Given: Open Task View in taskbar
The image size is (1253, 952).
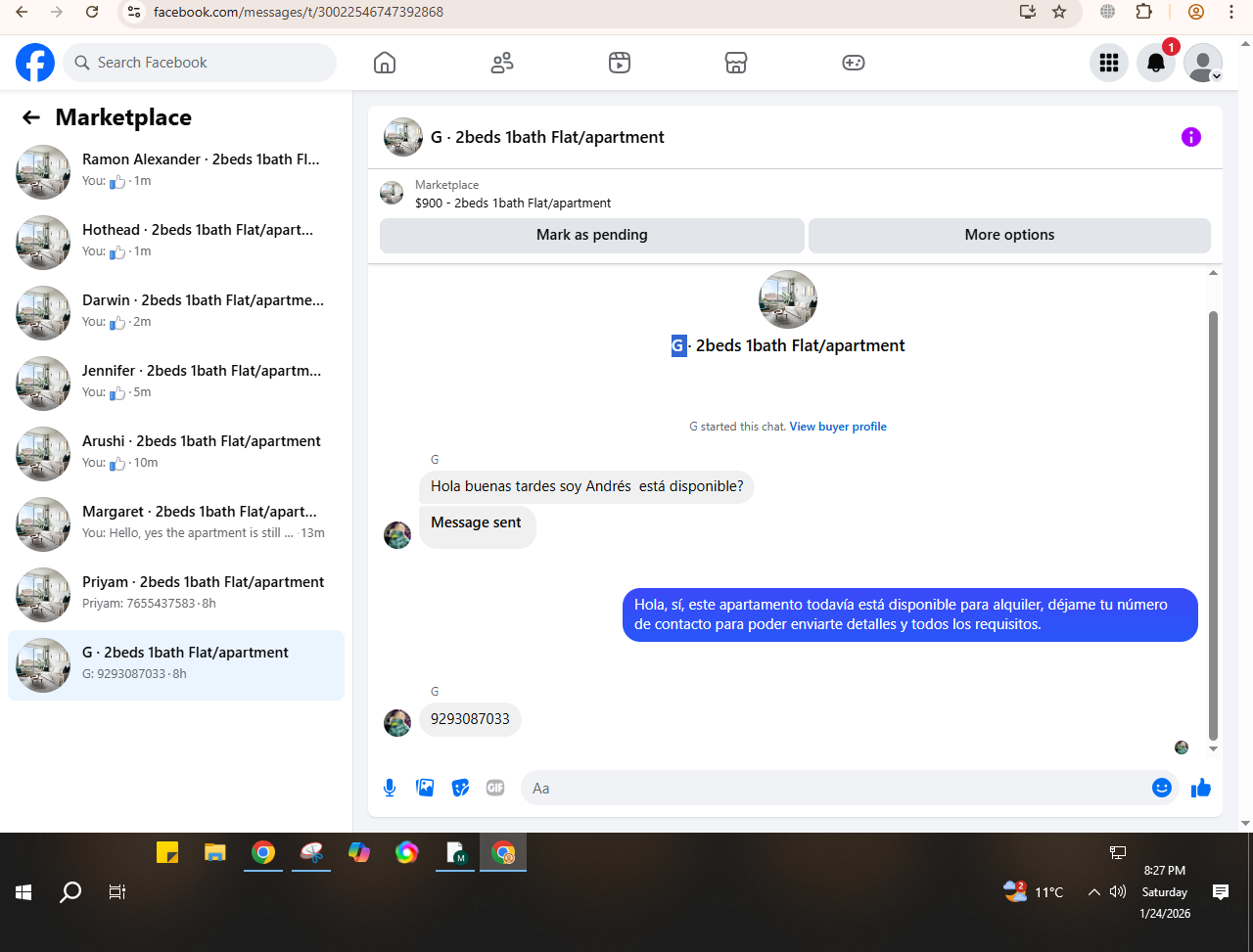Looking at the screenshot, I should (x=117, y=892).
